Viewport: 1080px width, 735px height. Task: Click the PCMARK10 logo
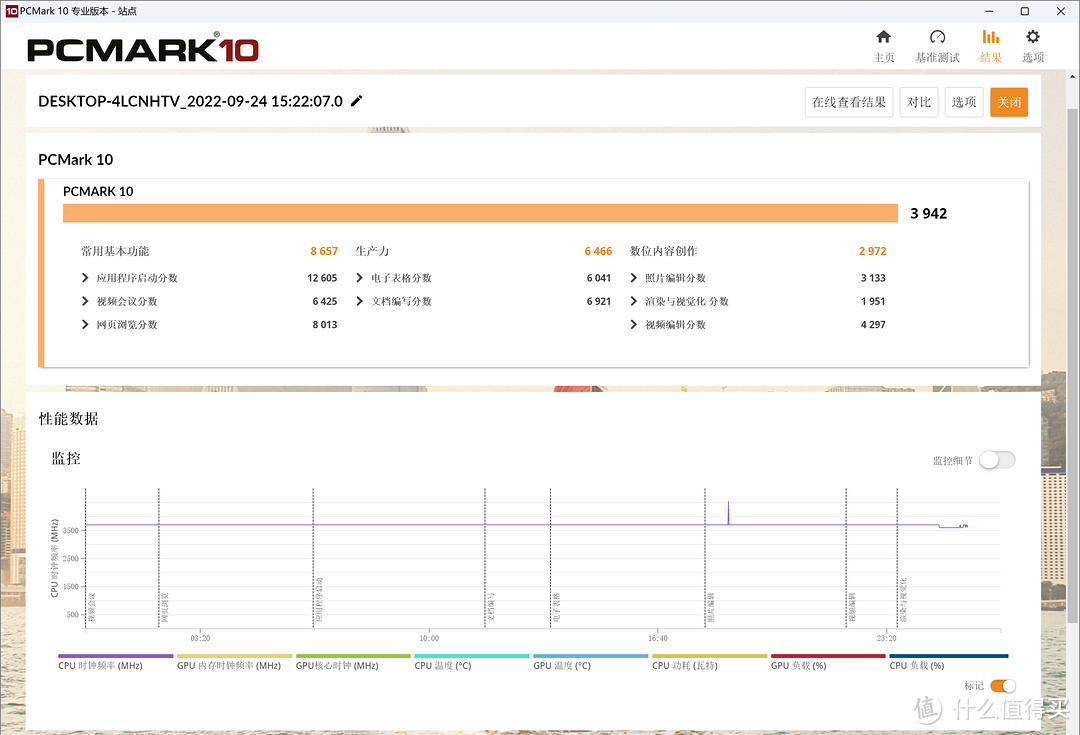click(143, 48)
